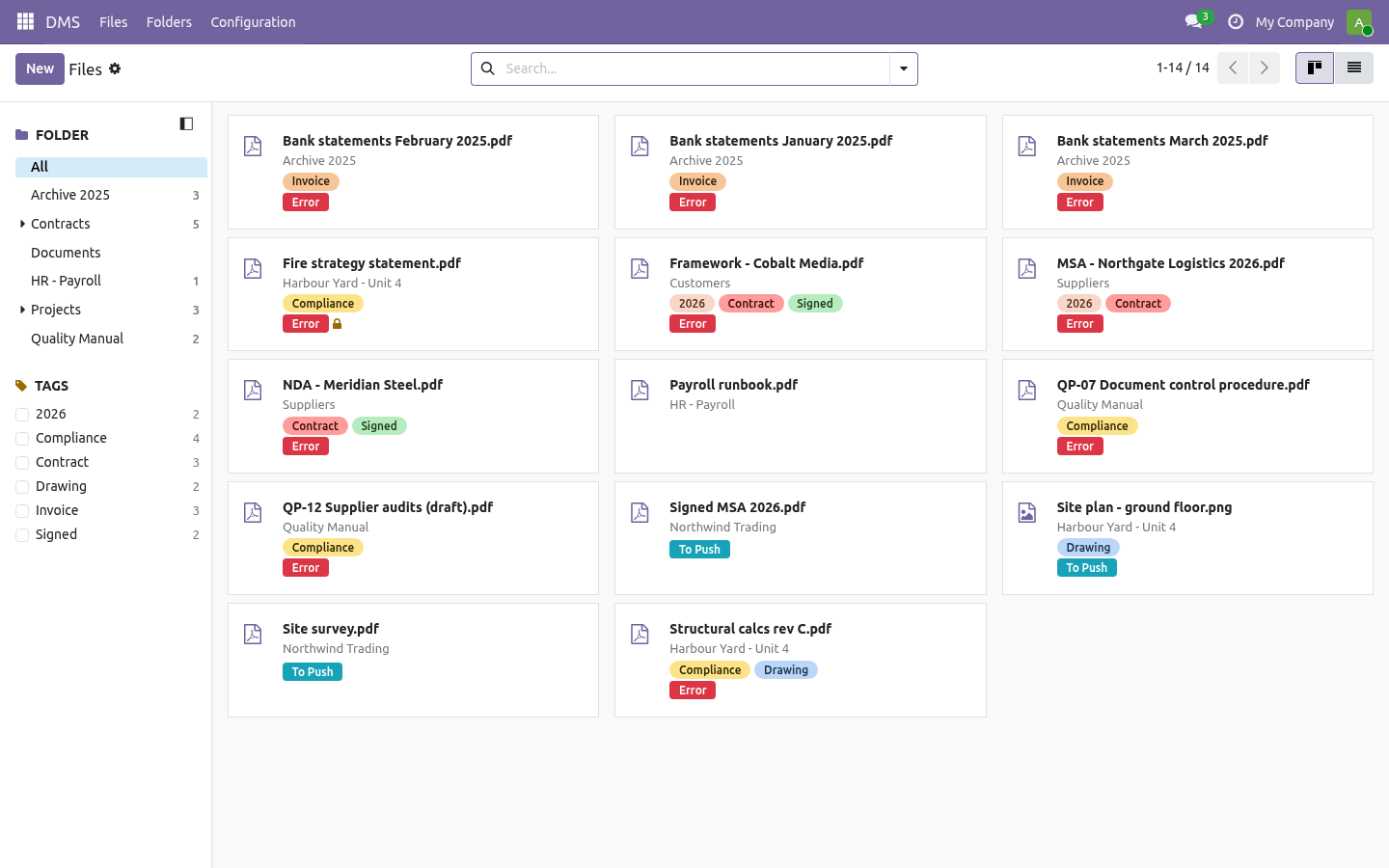
Task: Go to next page arrow
Action: pyautogui.click(x=1264, y=68)
